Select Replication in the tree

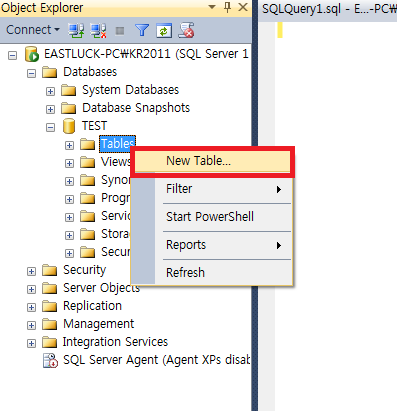click(x=92, y=306)
